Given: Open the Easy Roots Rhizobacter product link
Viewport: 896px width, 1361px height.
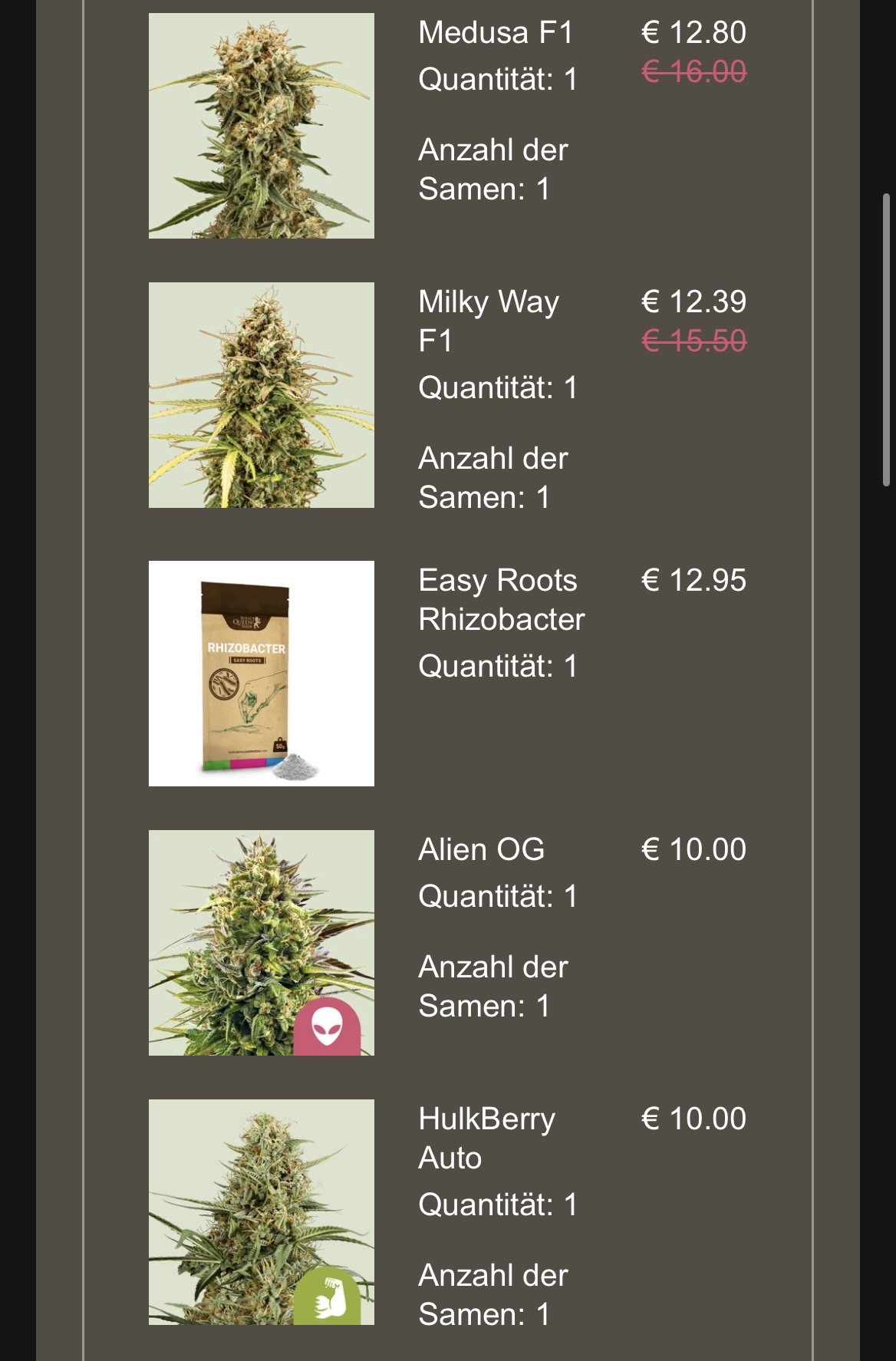Looking at the screenshot, I should pyautogui.click(x=502, y=600).
